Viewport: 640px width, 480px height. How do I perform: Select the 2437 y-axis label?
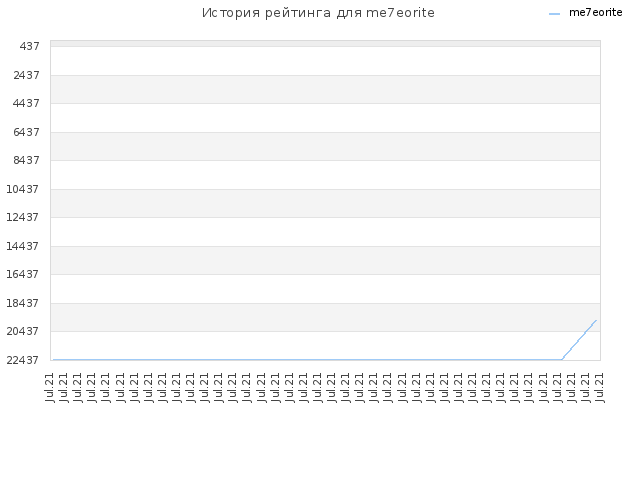(26, 75)
